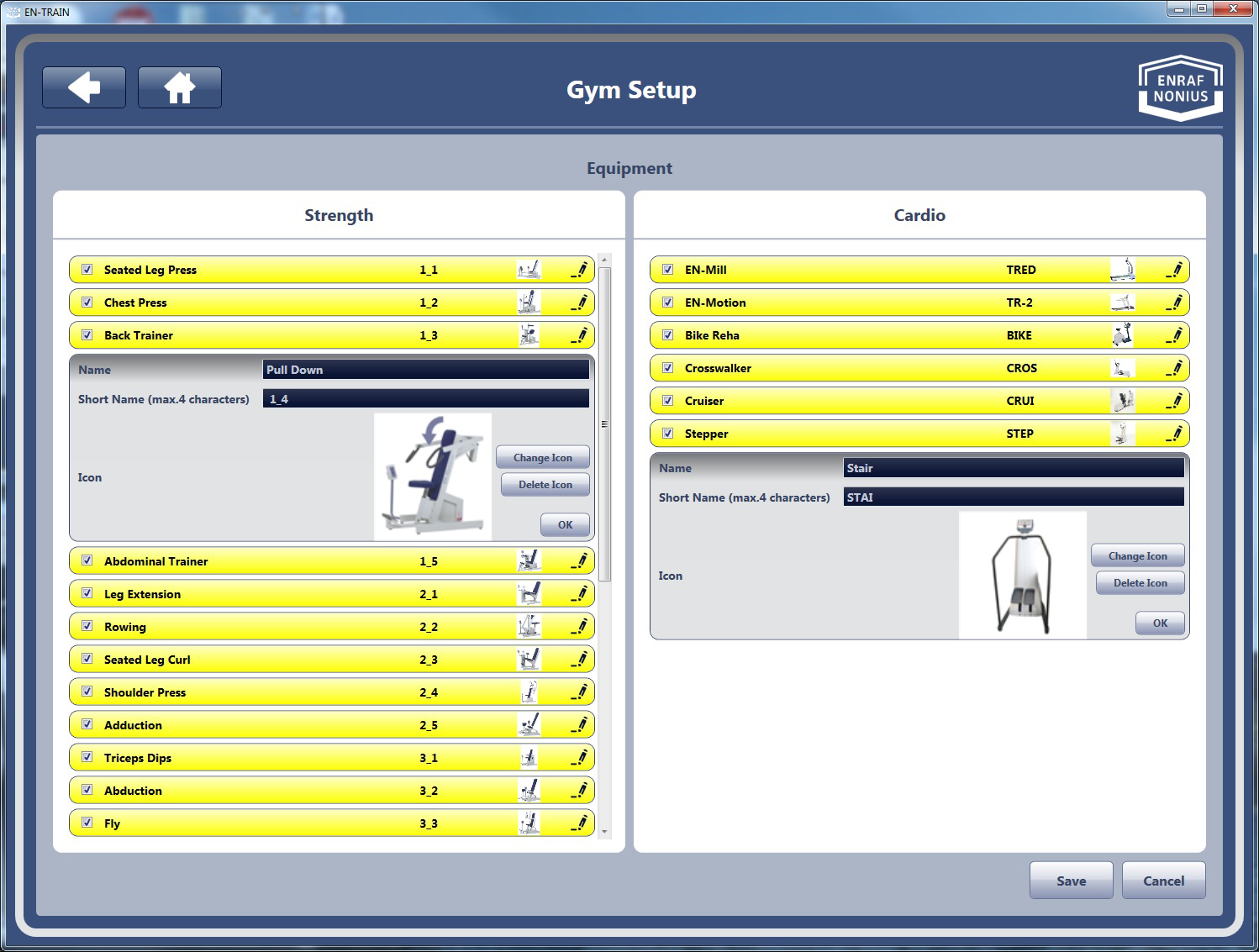Image resolution: width=1259 pixels, height=952 pixels.
Task: Click the Enraf Nonius logo
Action: (x=1180, y=88)
